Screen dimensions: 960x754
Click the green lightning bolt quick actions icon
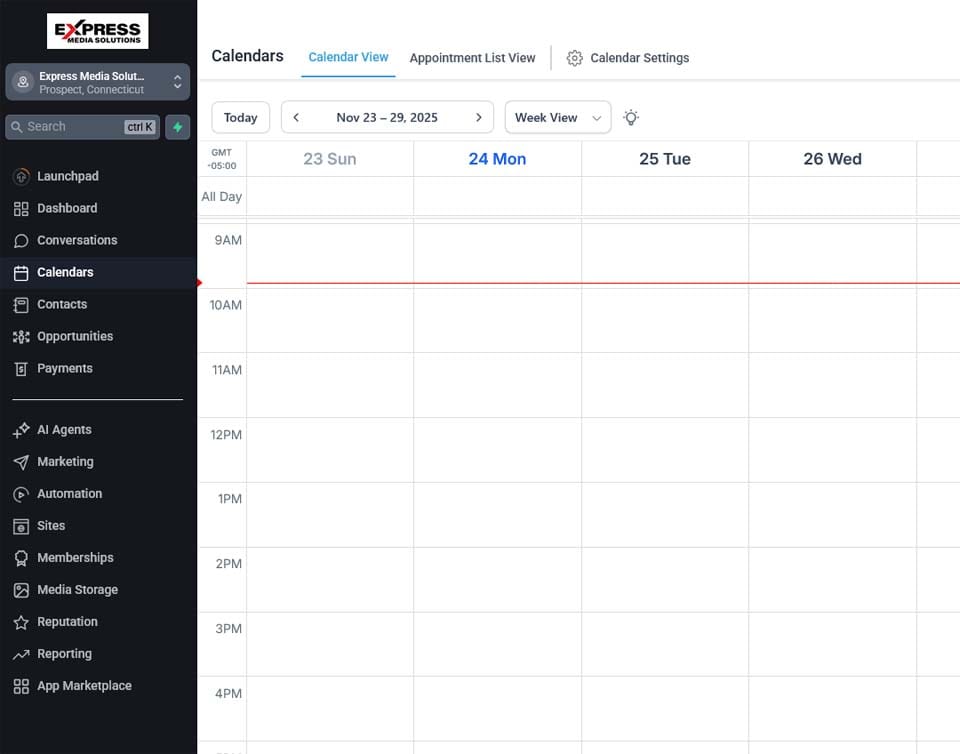click(x=177, y=127)
